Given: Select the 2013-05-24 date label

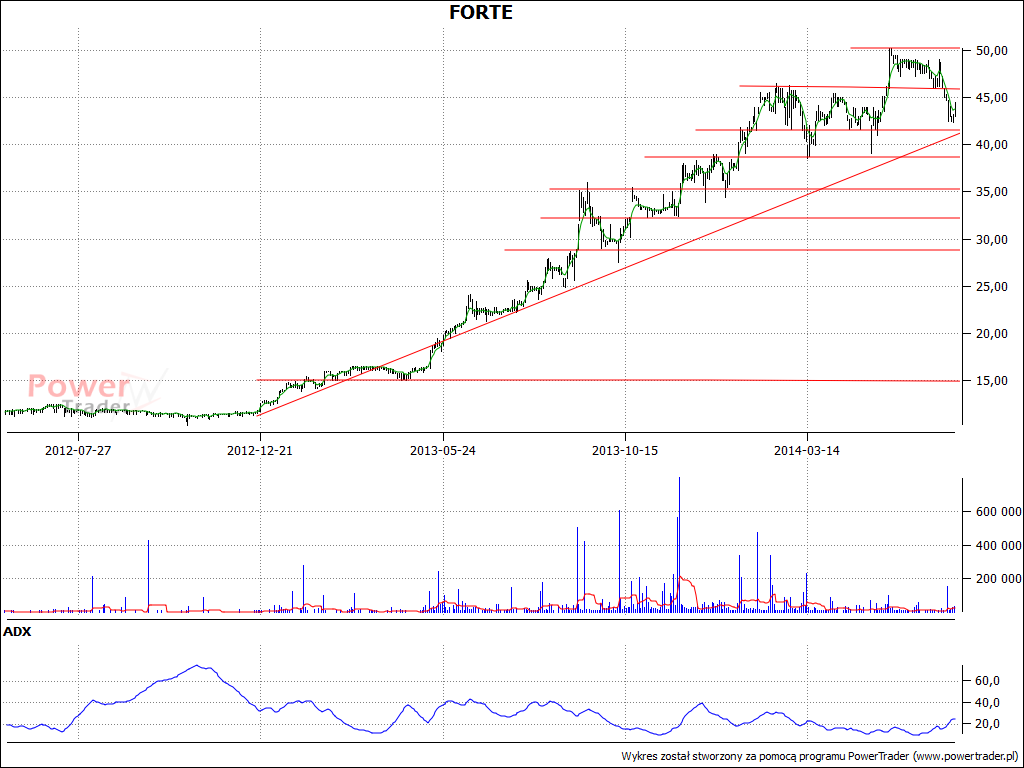Looking at the screenshot, I should click(x=443, y=451).
